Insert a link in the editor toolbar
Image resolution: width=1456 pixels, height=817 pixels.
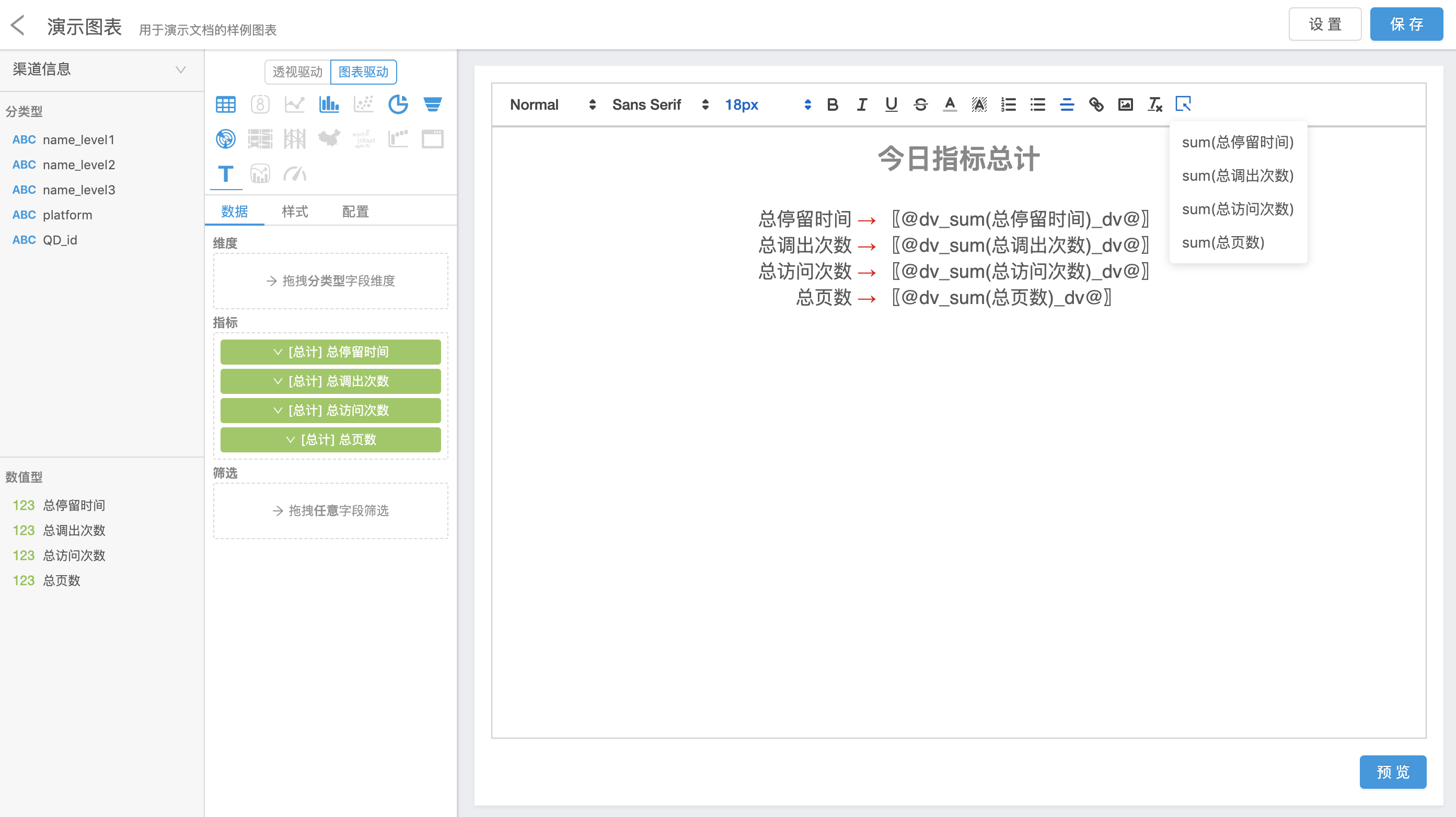tap(1096, 104)
